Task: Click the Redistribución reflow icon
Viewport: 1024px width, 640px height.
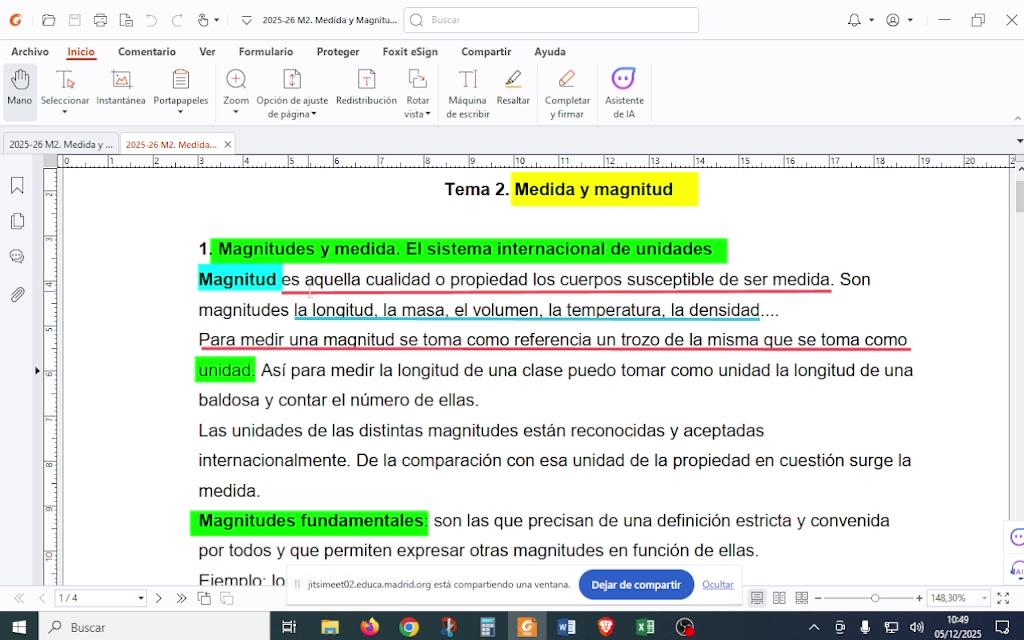Action: [x=366, y=88]
